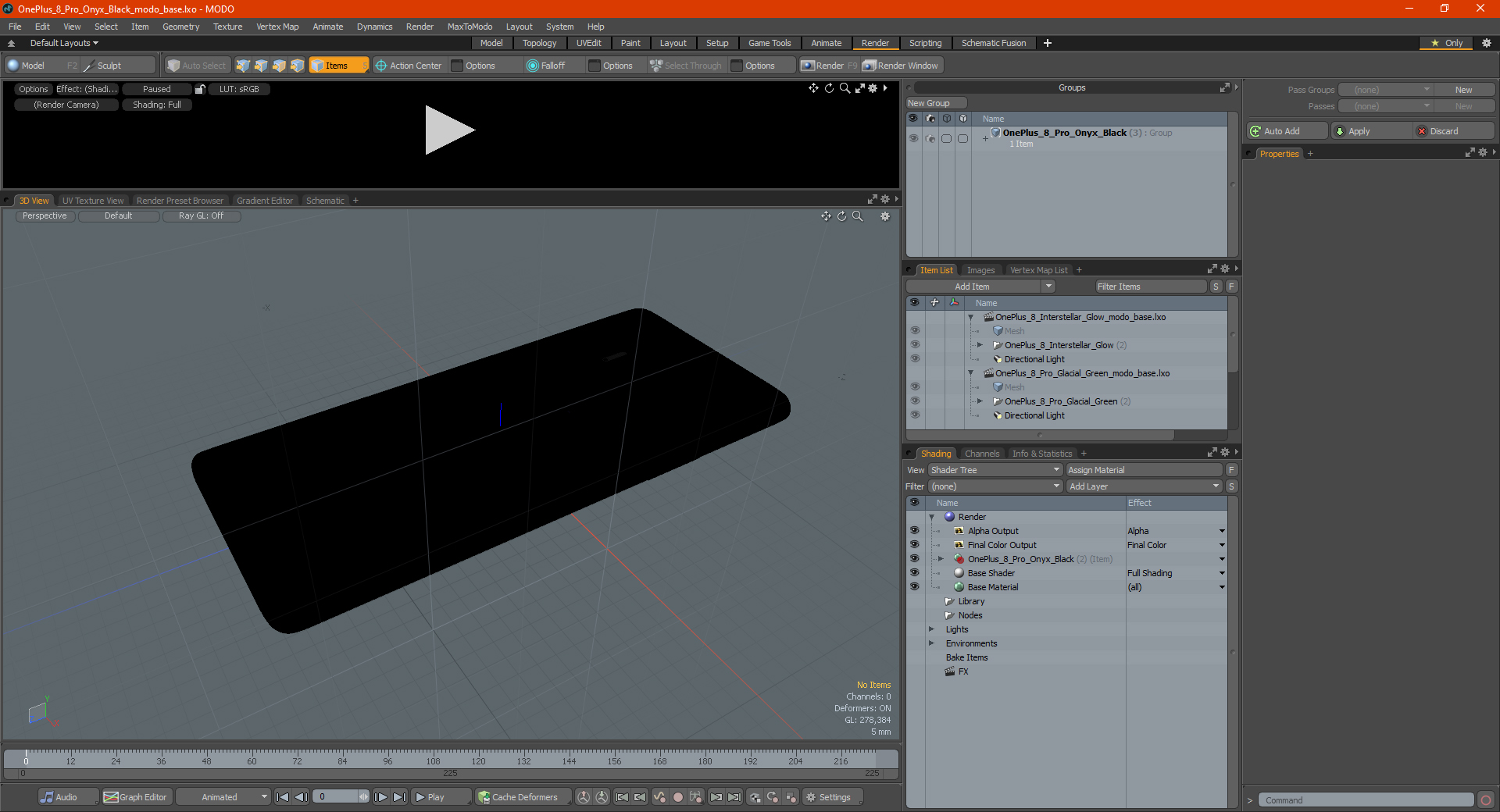Click the preview viewport settings gear
Image resolution: width=1500 pixels, height=812 pixels.
point(873,88)
